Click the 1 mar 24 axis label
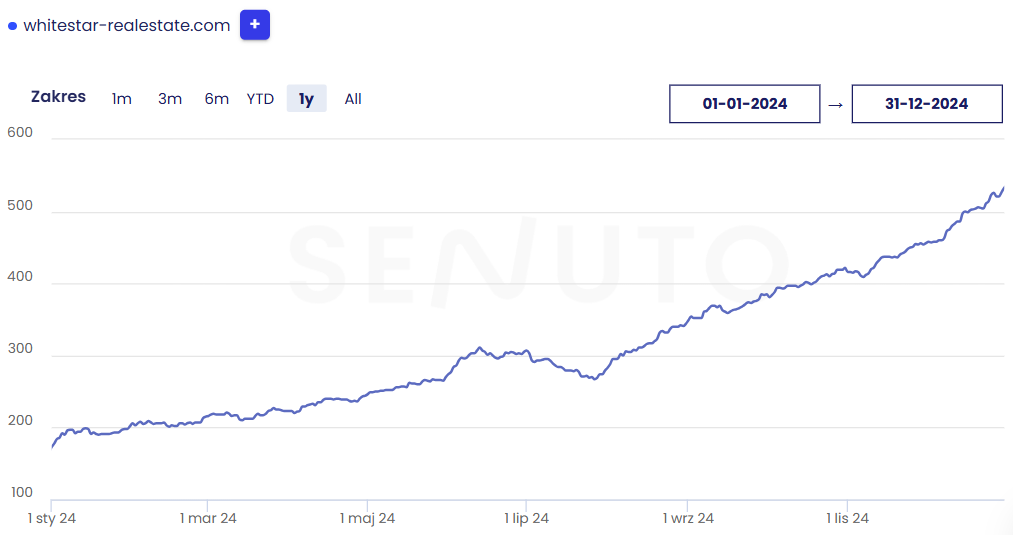This screenshot has height=535, width=1013. click(x=208, y=518)
